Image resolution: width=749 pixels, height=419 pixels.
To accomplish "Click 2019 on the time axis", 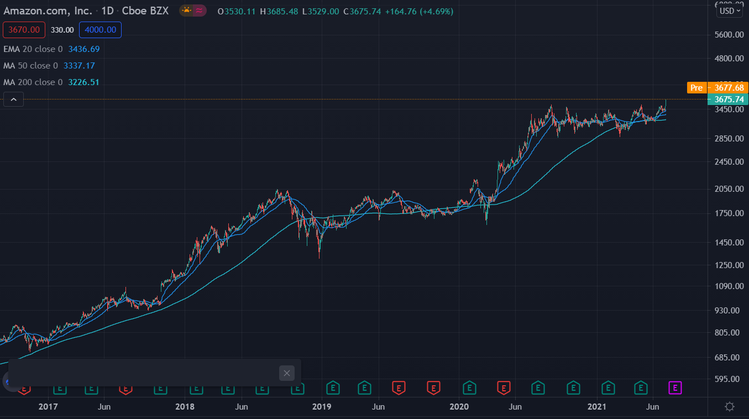I will pos(321,407).
